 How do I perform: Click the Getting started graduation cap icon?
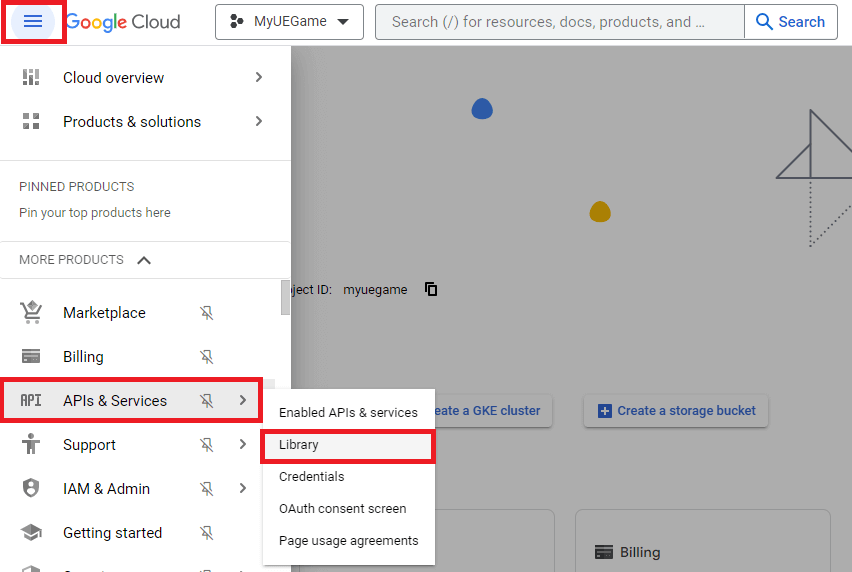click(x=31, y=532)
